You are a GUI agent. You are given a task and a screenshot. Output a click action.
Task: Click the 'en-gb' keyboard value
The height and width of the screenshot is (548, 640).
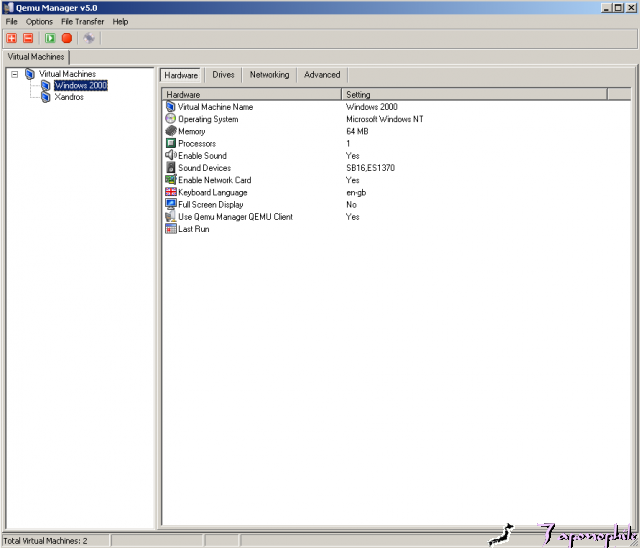(x=356, y=192)
